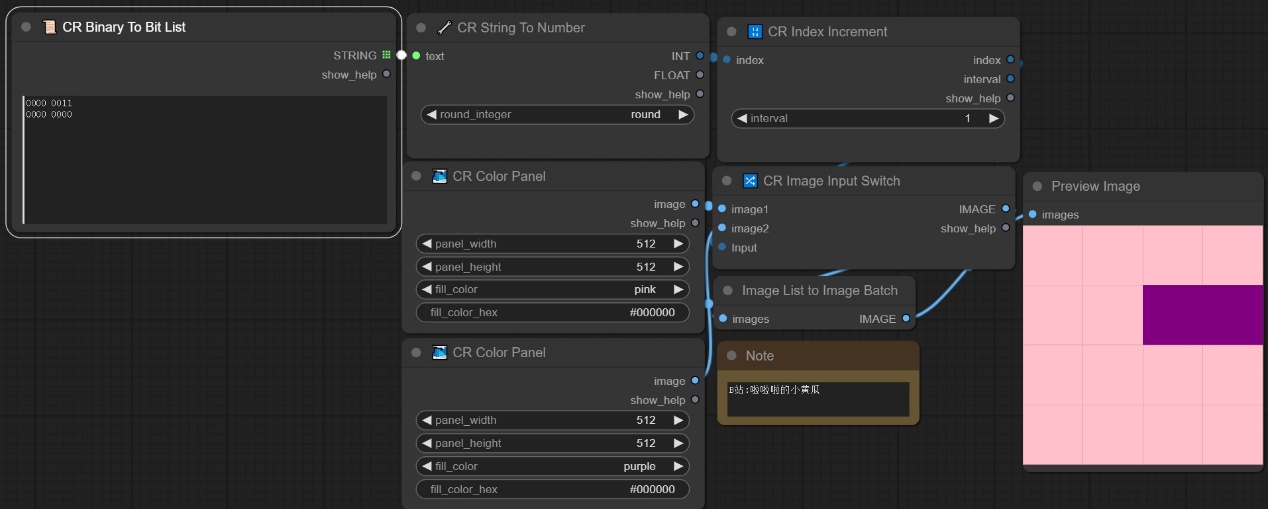Click the CR Index Increment title icon
1268x509 pixels.
click(x=755, y=32)
